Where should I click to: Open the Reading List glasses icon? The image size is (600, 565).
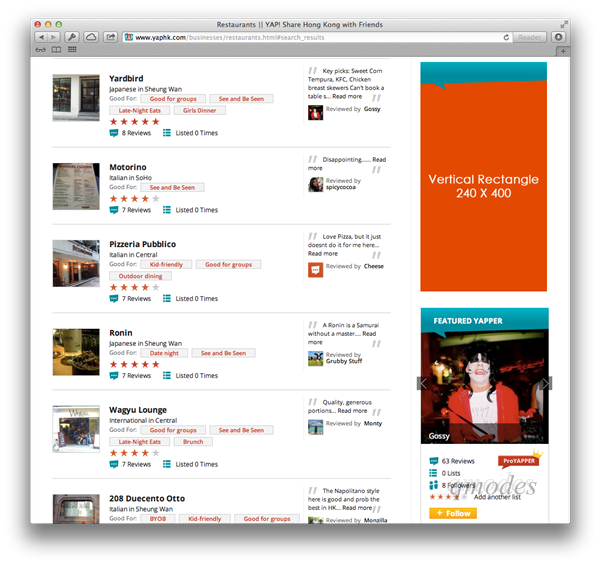41,49
